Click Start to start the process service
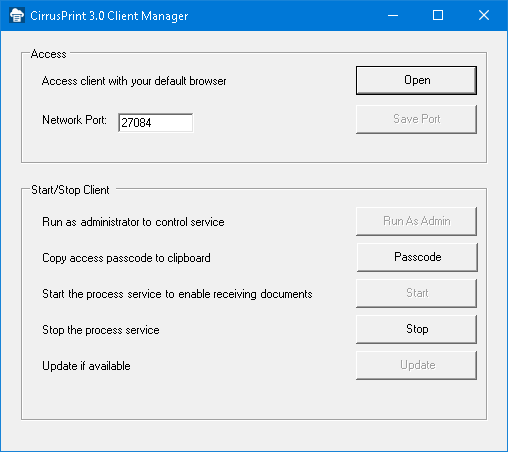Screen dimensions: 508x452 pyautogui.click(x=416, y=293)
